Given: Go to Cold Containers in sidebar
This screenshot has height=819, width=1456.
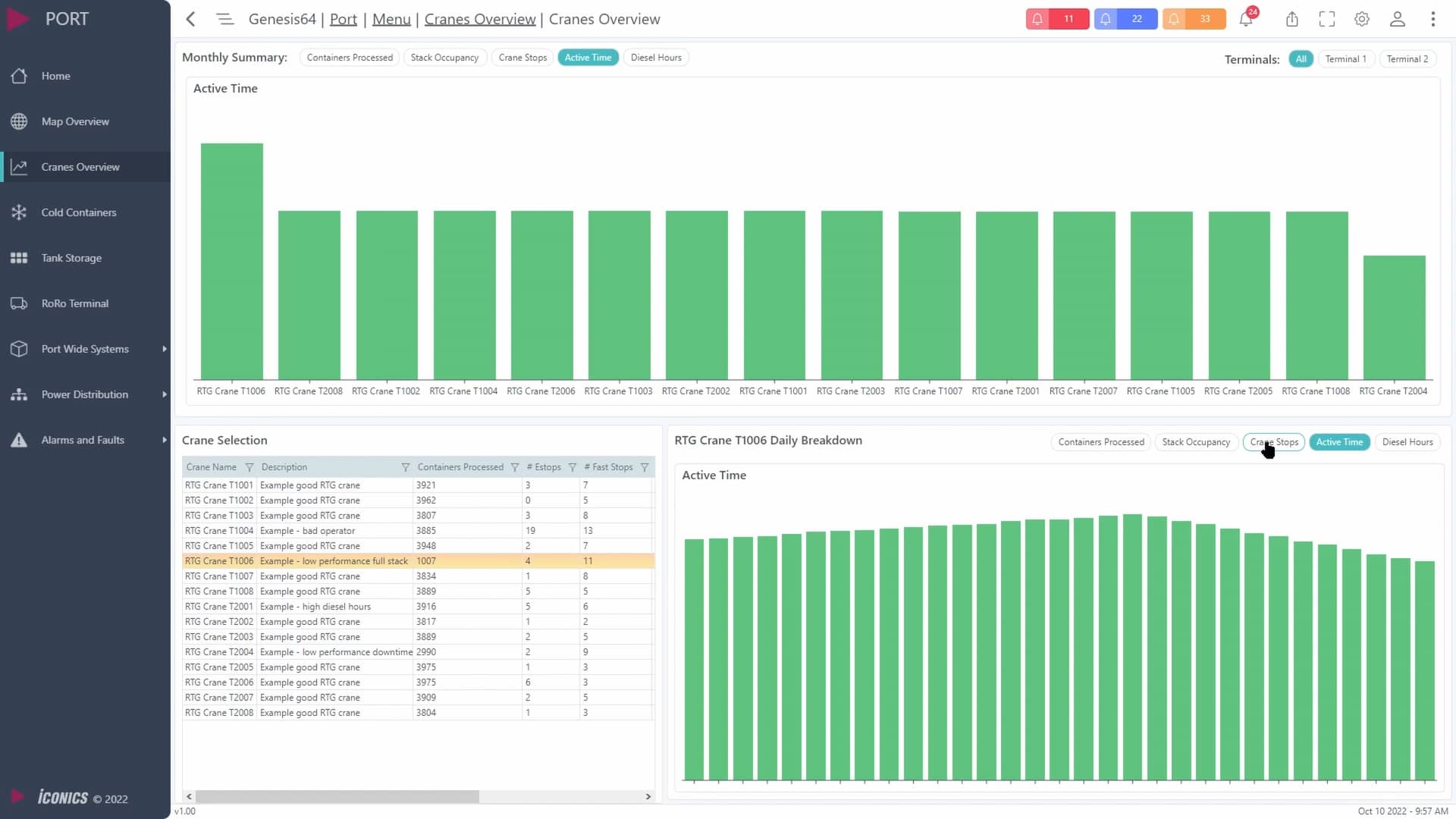Looking at the screenshot, I should 79,212.
